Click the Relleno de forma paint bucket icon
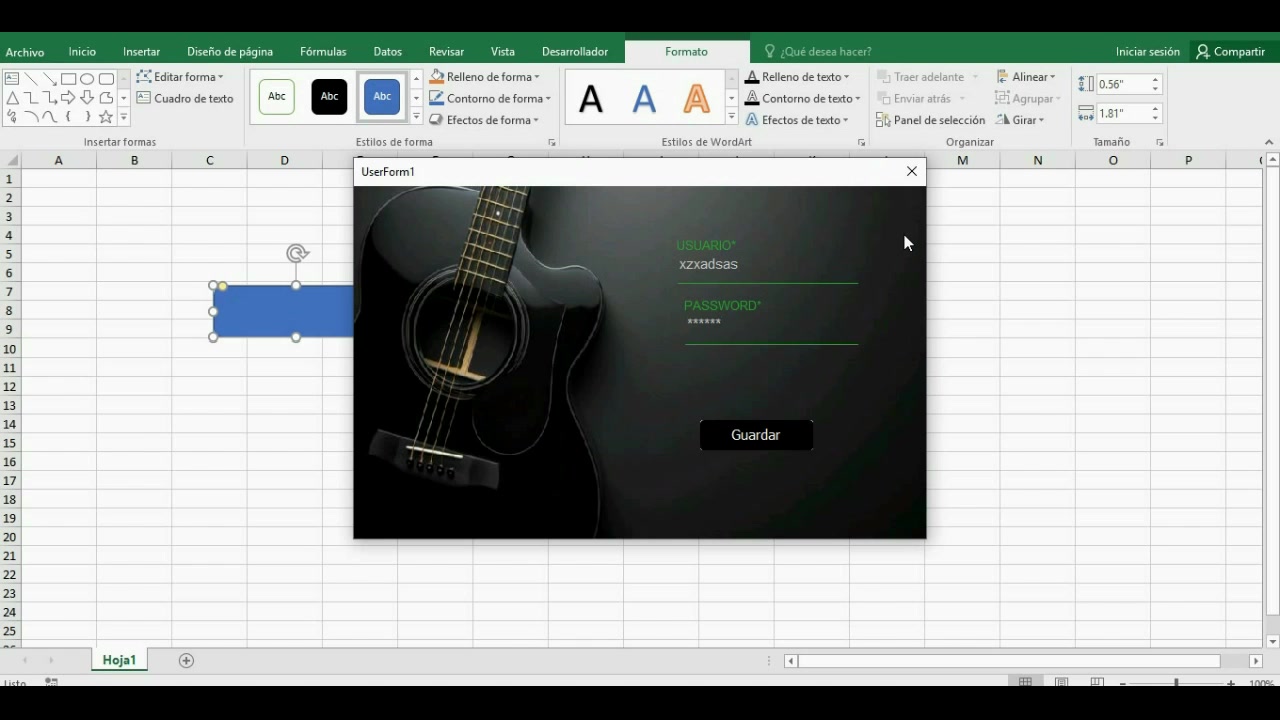Viewport: 1280px width, 720px height. pyautogui.click(x=436, y=76)
